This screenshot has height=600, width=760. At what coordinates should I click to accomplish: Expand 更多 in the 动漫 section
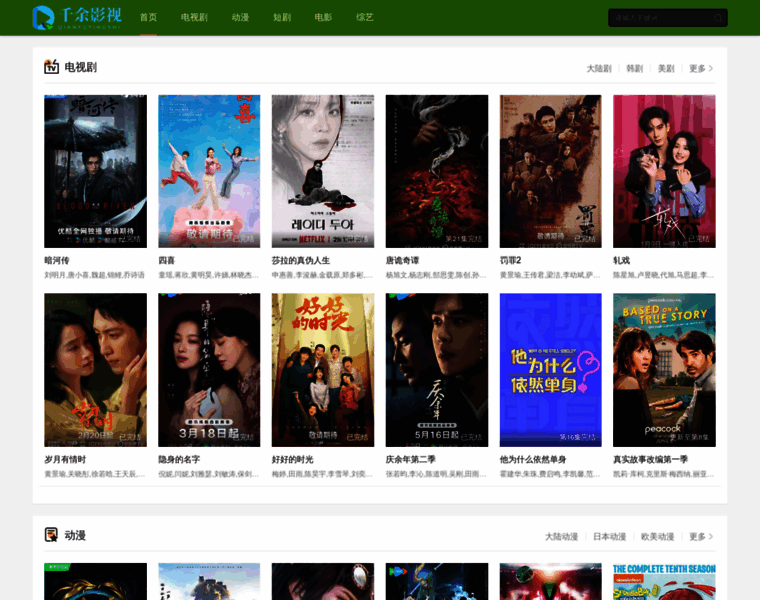tap(701, 537)
